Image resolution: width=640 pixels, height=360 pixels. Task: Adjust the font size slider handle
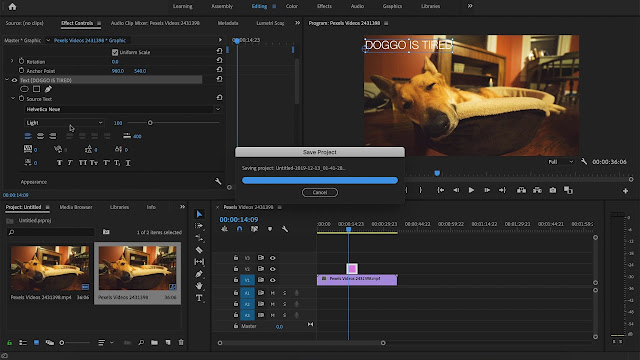[150, 123]
